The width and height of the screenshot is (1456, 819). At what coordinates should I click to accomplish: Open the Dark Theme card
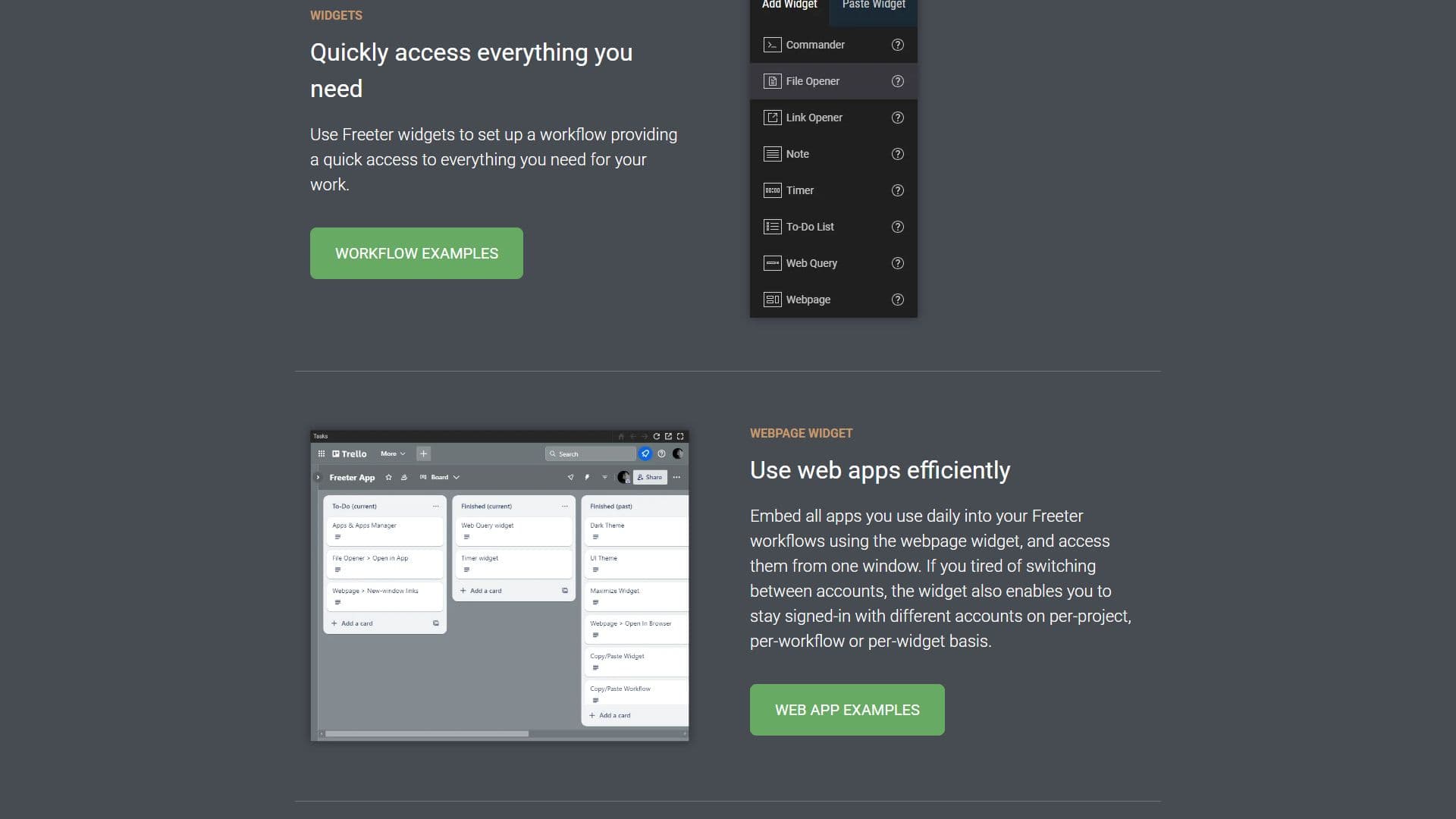636,531
